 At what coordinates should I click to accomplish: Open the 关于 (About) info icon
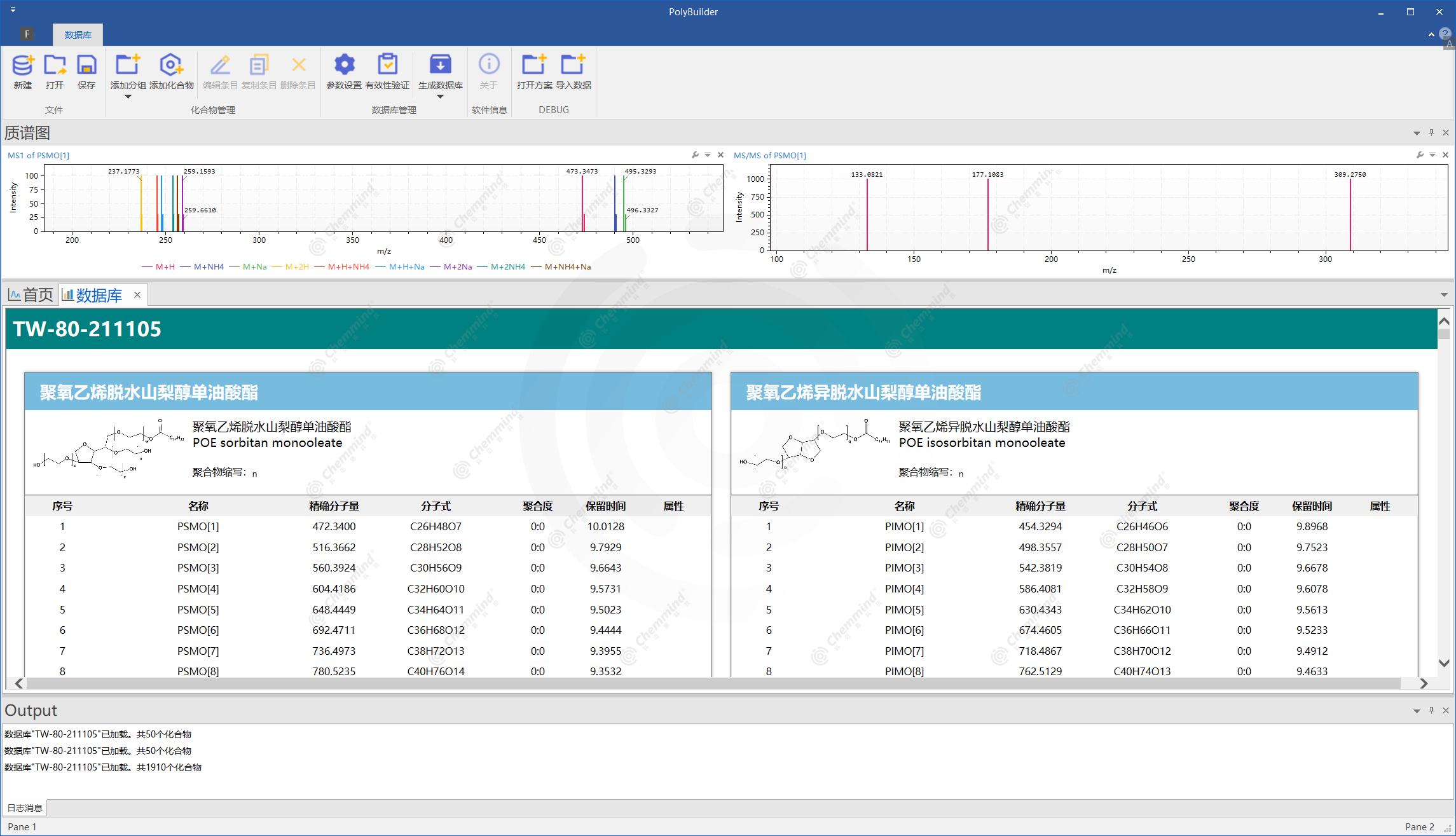pyautogui.click(x=489, y=65)
